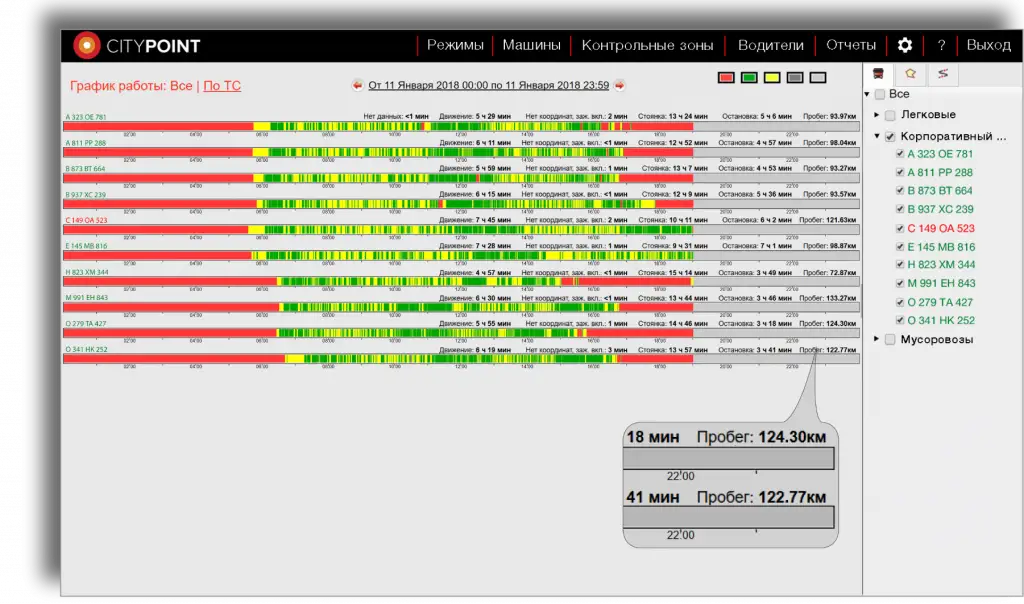Open the 'Контрольные зоны' menu
Screen dimensions: 1024x604
pos(648,45)
